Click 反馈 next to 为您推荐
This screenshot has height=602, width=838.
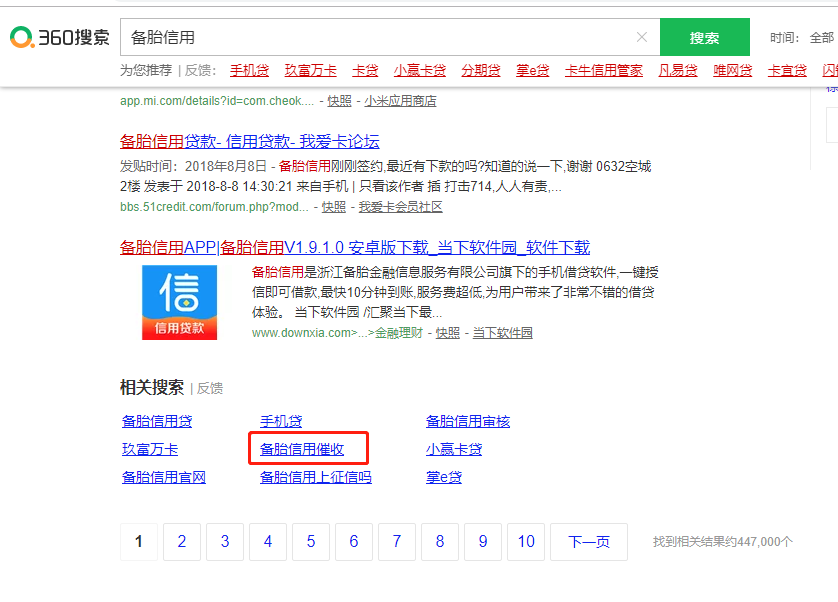200,70
